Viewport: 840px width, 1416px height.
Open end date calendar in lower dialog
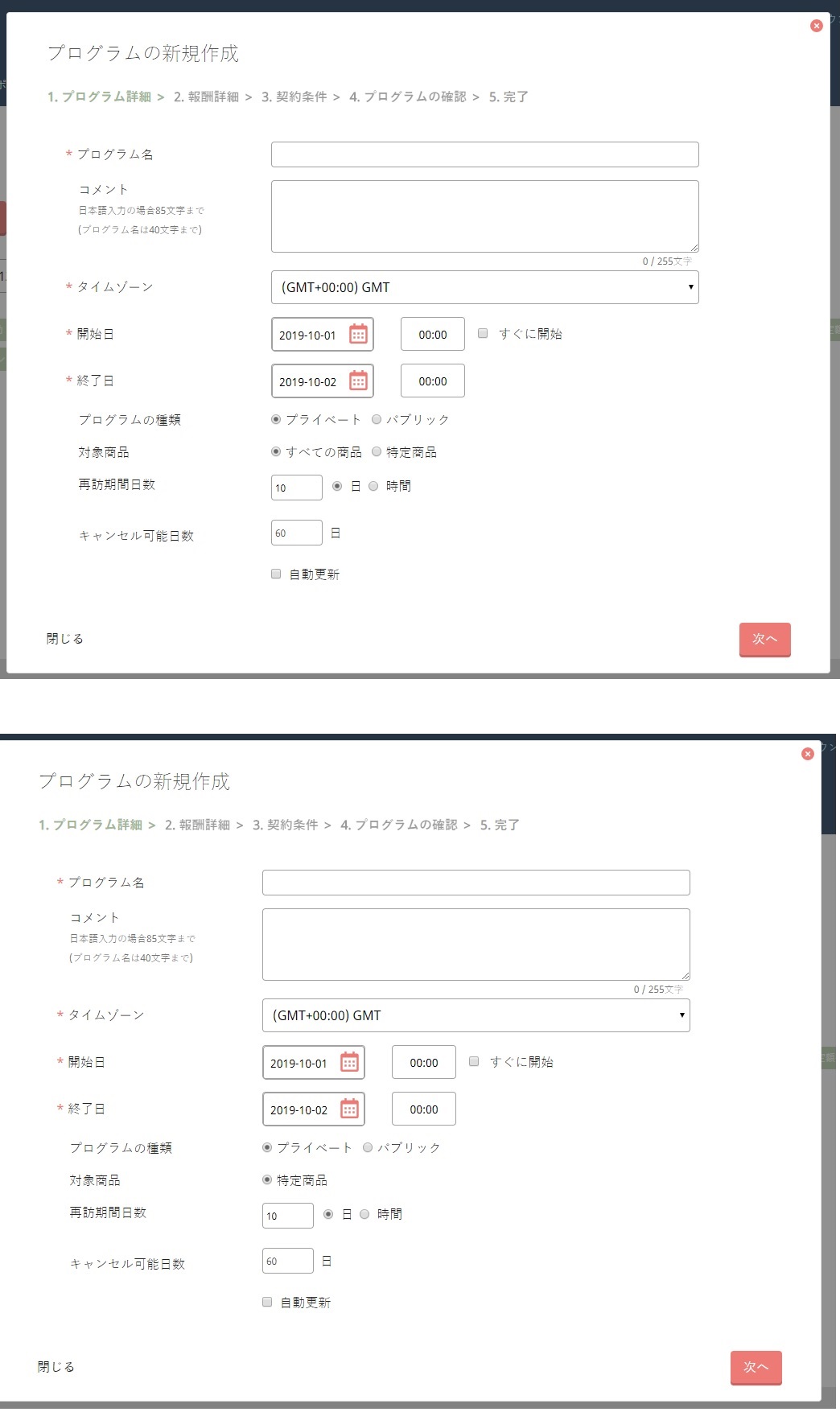349,1109
